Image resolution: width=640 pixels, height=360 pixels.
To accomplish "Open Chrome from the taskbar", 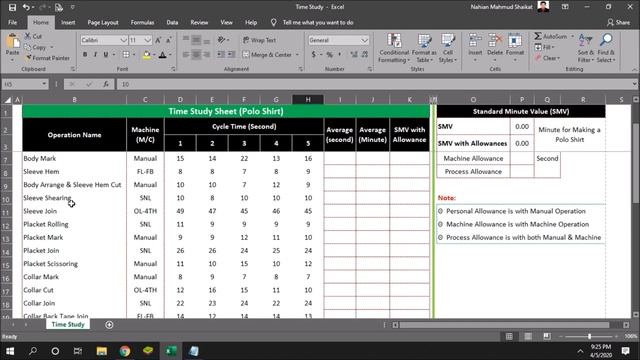I will [x=125, y=351].
